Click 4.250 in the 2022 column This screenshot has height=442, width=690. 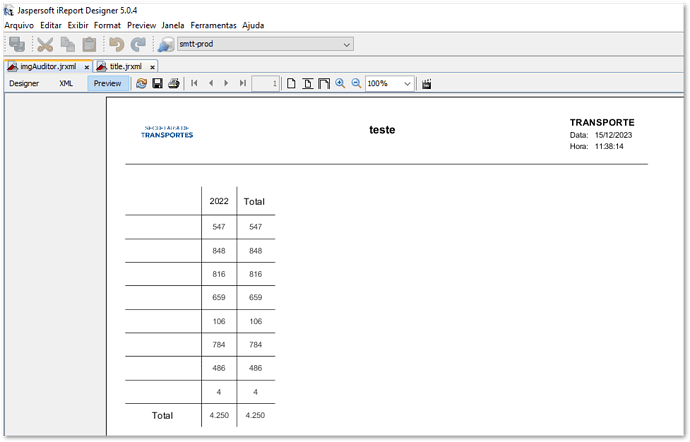219,415
